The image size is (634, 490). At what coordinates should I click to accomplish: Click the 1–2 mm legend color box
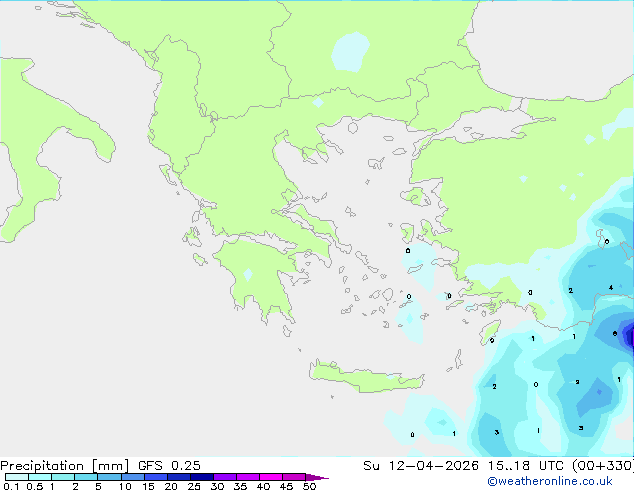[x=63, y=477]
